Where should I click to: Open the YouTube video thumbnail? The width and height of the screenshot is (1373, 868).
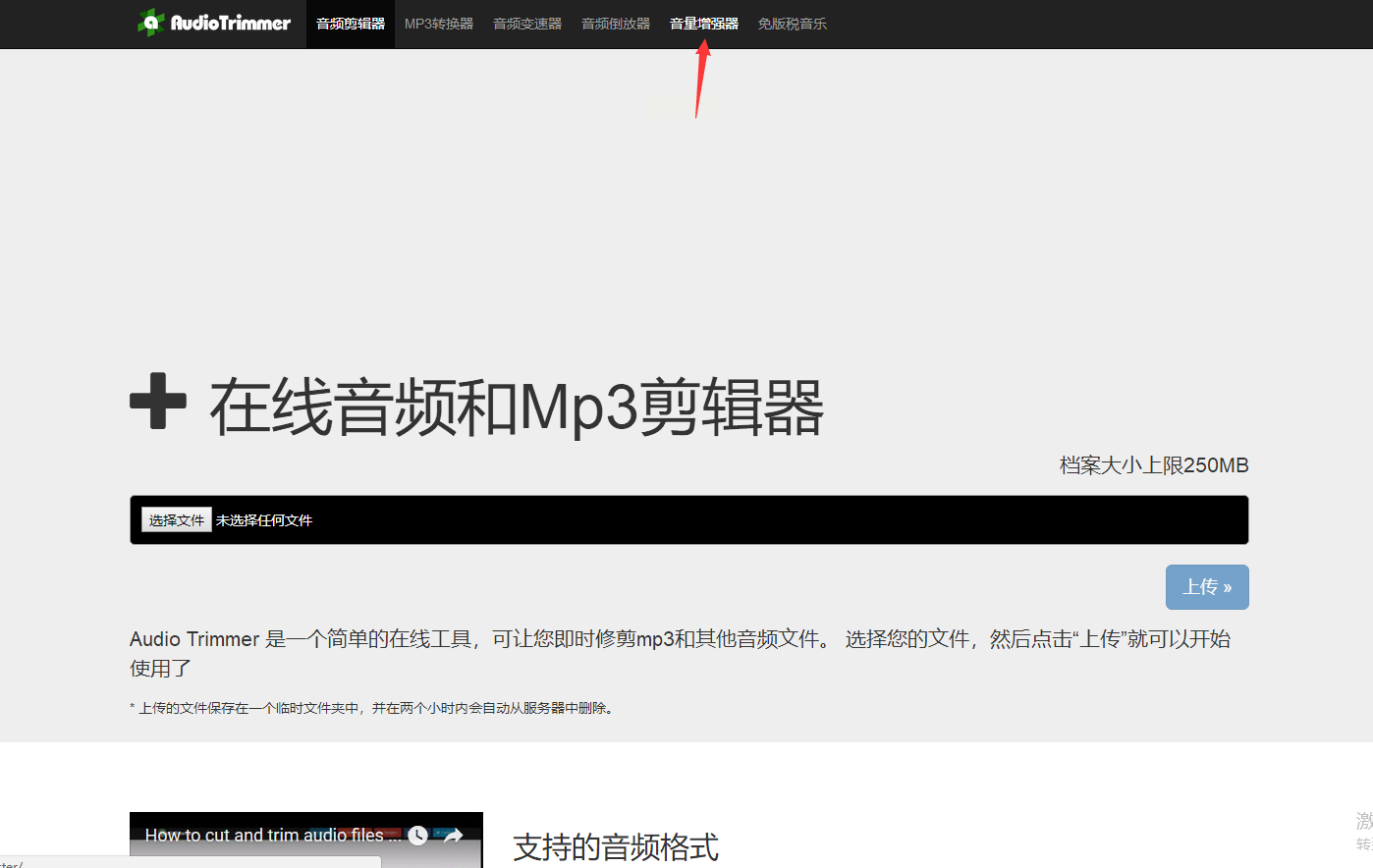[306, 841]
